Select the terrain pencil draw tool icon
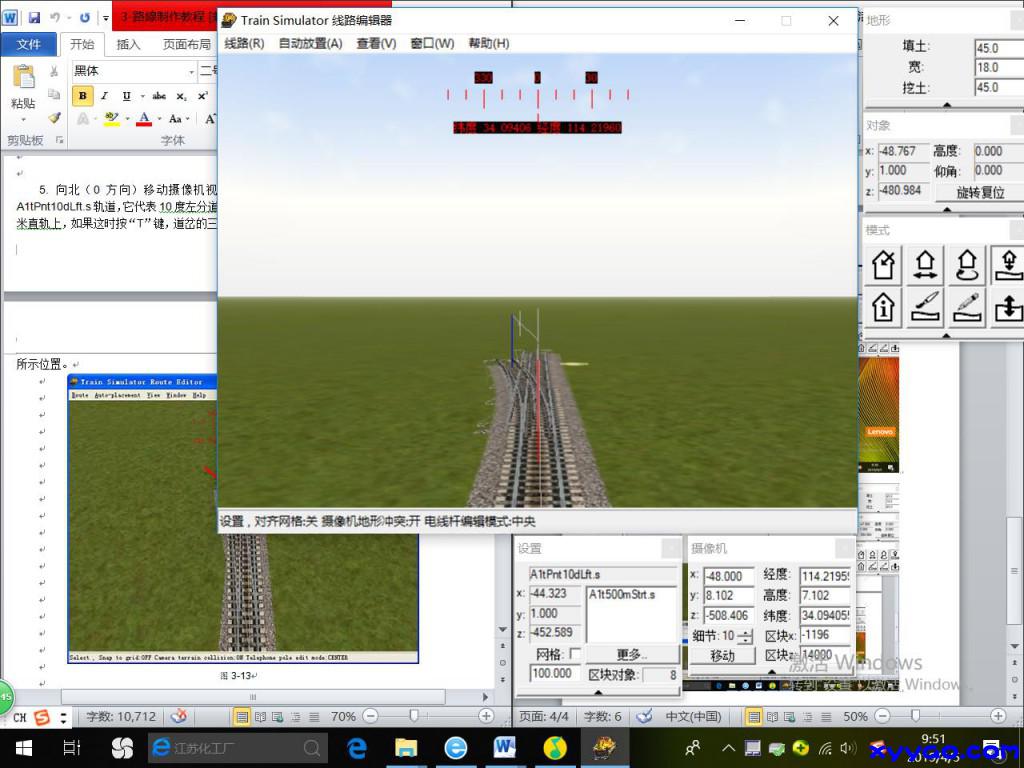Screen dimensions: 1024x768 click(966, 307)
